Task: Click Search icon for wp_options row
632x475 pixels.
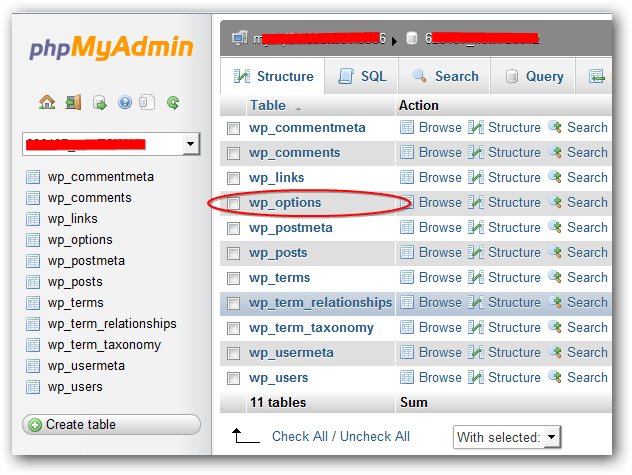Action: tap(555, 202)
